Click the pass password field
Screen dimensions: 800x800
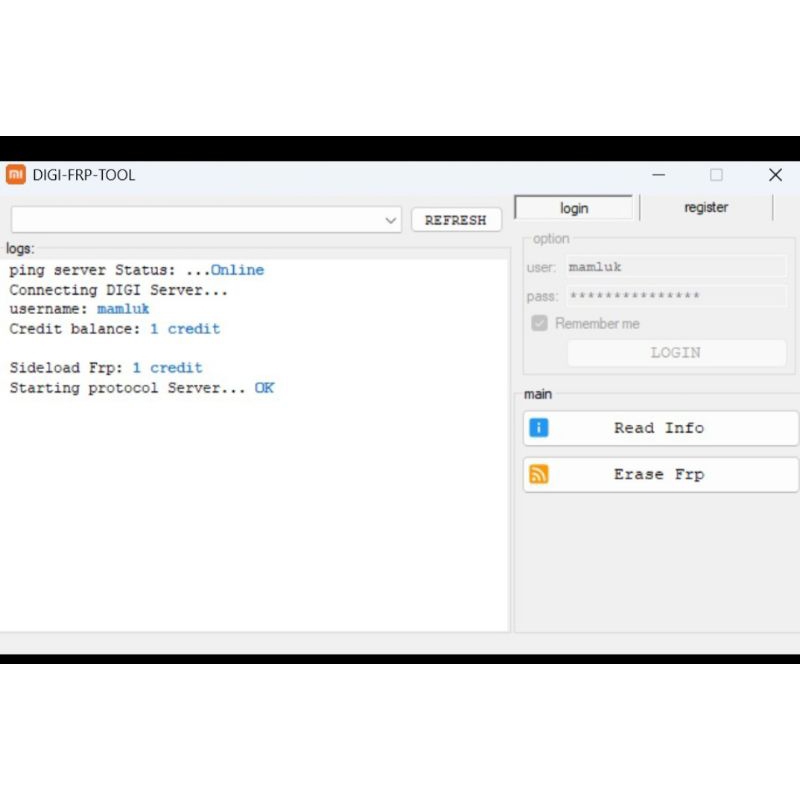click(x=676, y=295)
